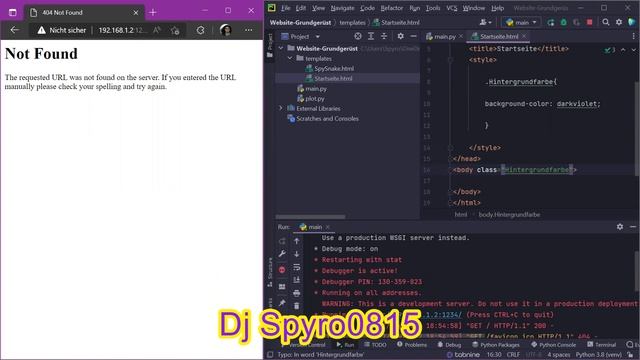The width and height of the screenshot is (640, 360).
Task: Open TODO tool window
Action: click(375, 345)
